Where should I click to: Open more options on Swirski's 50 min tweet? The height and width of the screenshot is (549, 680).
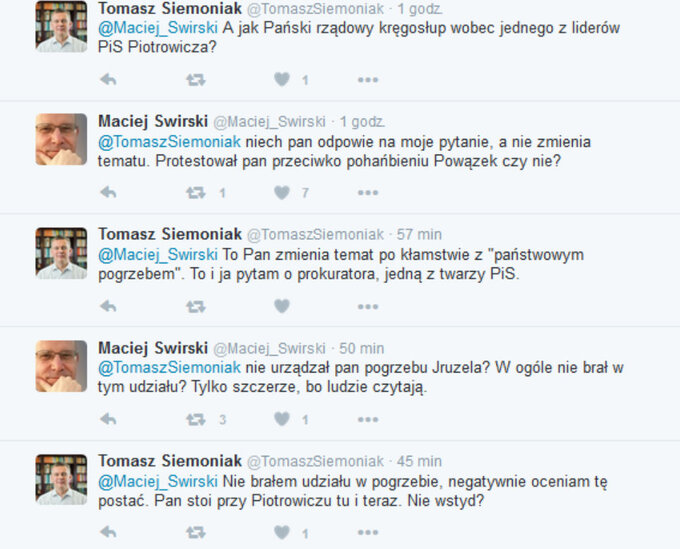pyautogui.click(x=368, y=419)
